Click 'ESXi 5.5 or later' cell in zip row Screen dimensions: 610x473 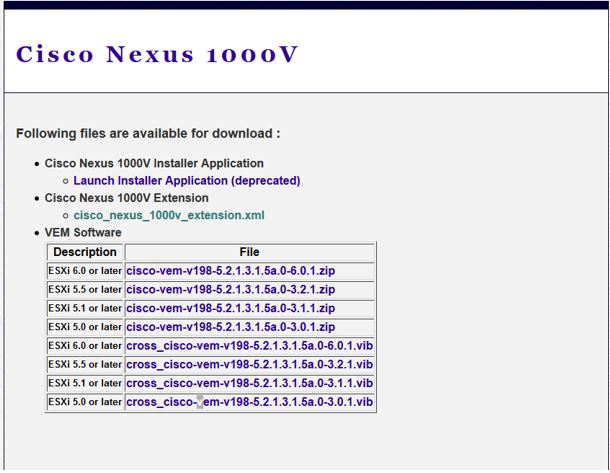[x=85, y=289]
